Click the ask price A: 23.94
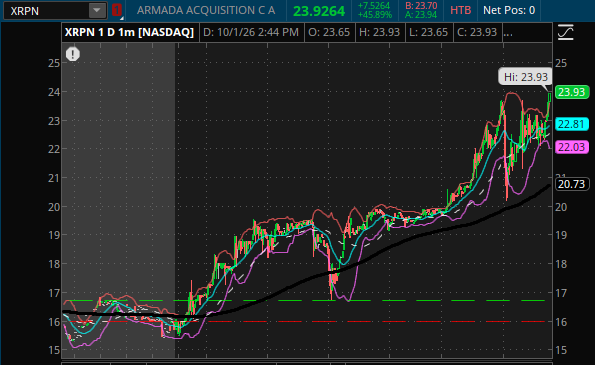The image size is (595, 365). [421, 15]
